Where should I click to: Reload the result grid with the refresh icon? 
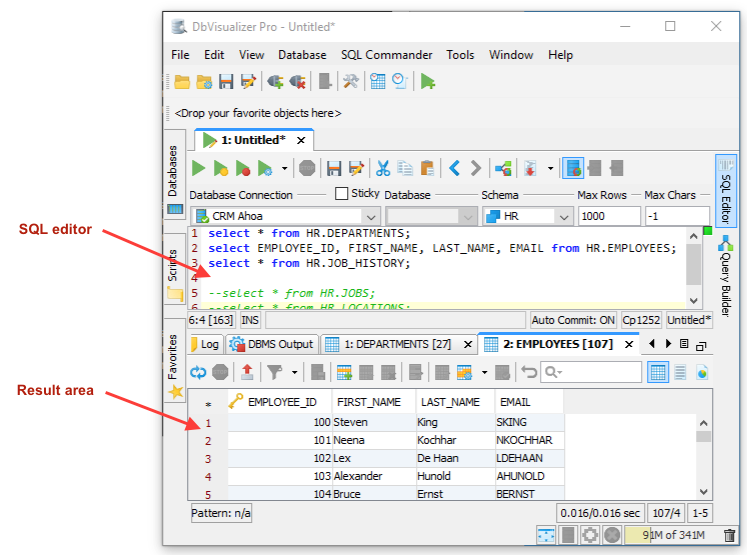coord(198,372)
